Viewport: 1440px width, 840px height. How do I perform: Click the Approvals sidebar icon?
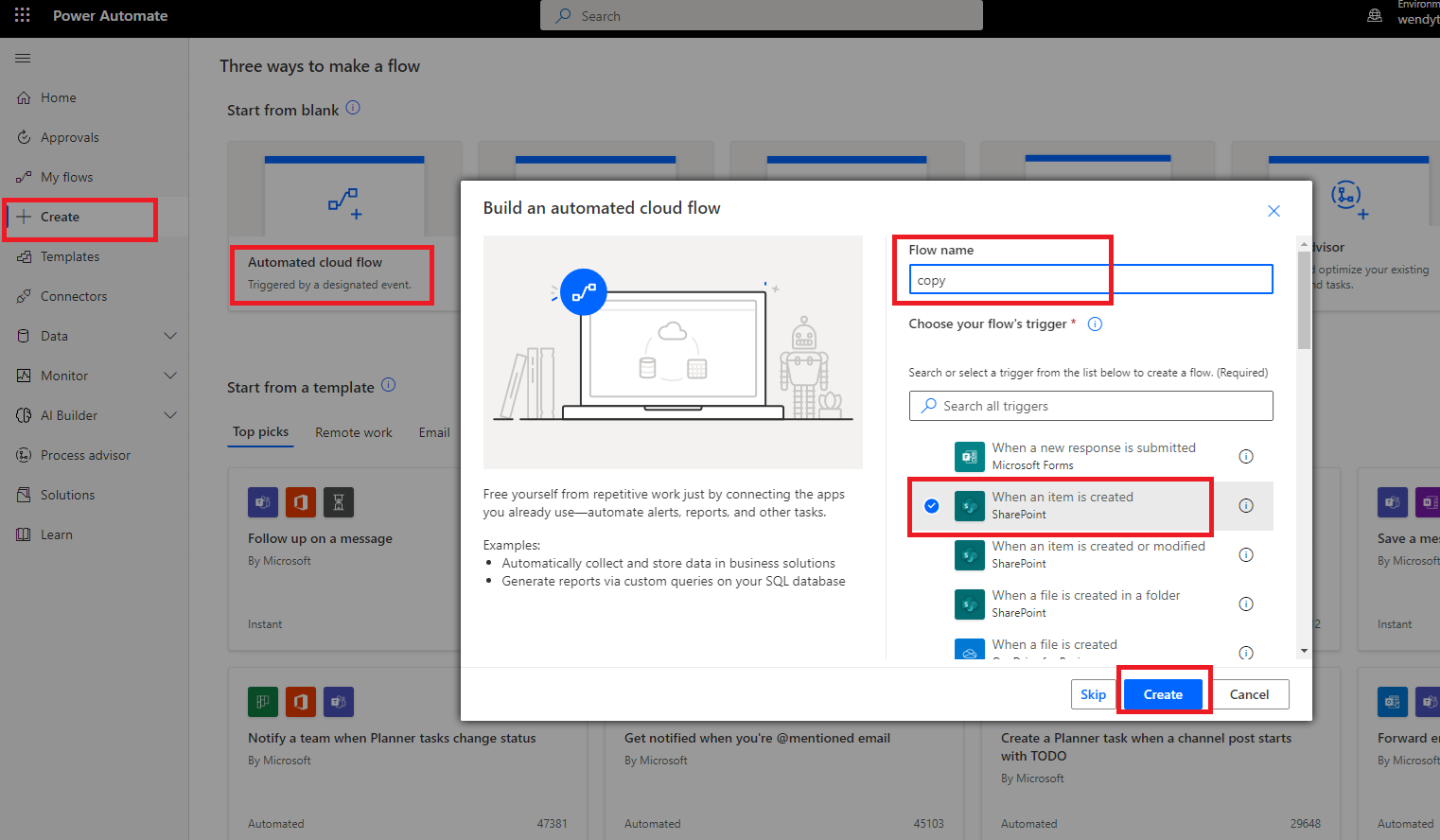coord(24,137)
